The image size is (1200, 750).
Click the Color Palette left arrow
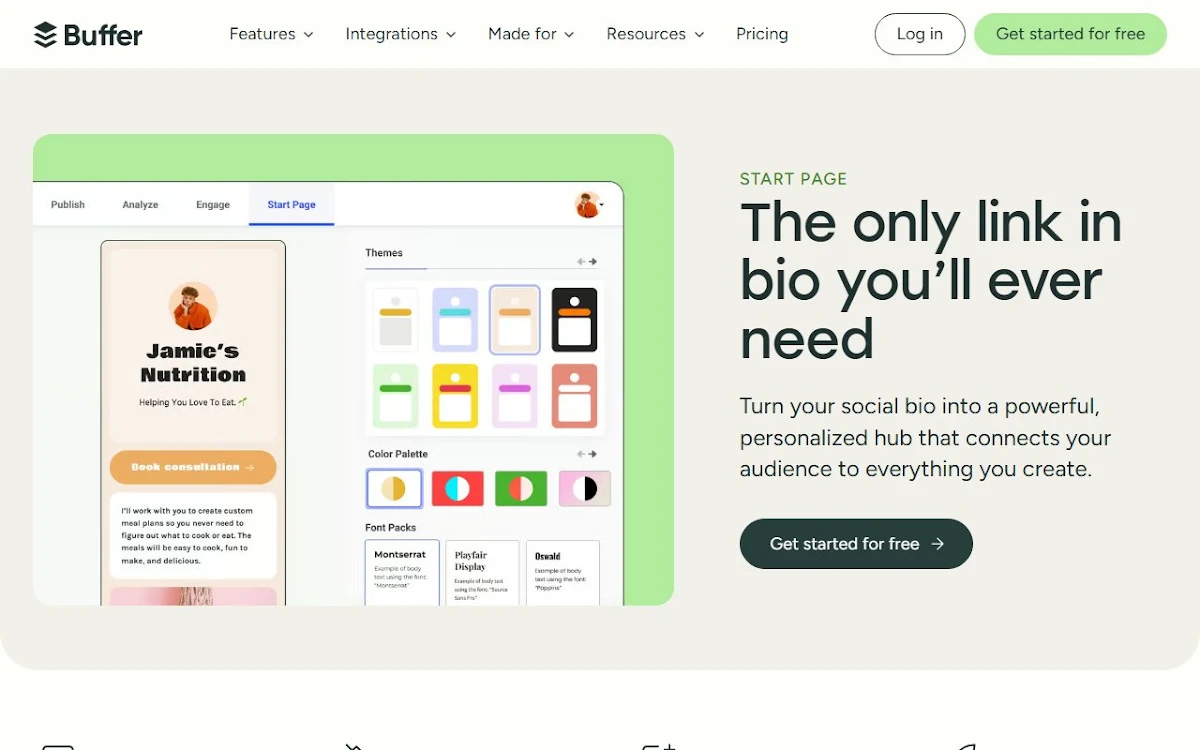581,454
